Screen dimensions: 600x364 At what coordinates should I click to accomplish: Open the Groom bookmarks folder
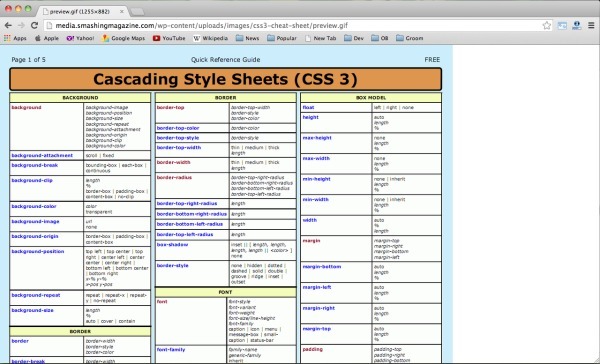(x=409, y=38)
